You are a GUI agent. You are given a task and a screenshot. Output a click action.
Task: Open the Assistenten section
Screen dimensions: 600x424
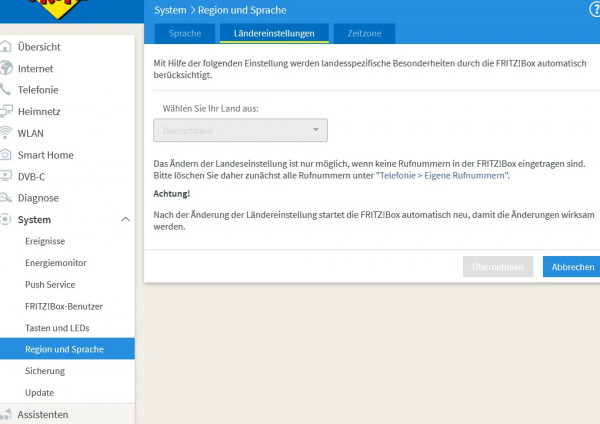tap(43, 414)
